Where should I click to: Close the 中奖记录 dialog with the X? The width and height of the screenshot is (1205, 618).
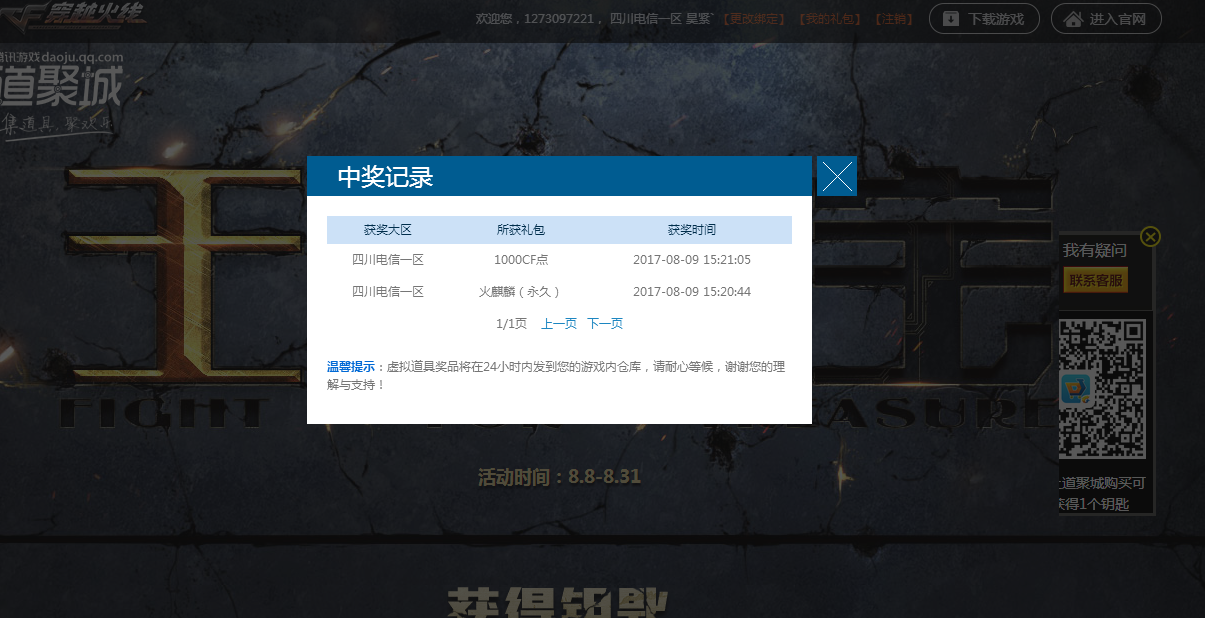[x=837, y=176]
